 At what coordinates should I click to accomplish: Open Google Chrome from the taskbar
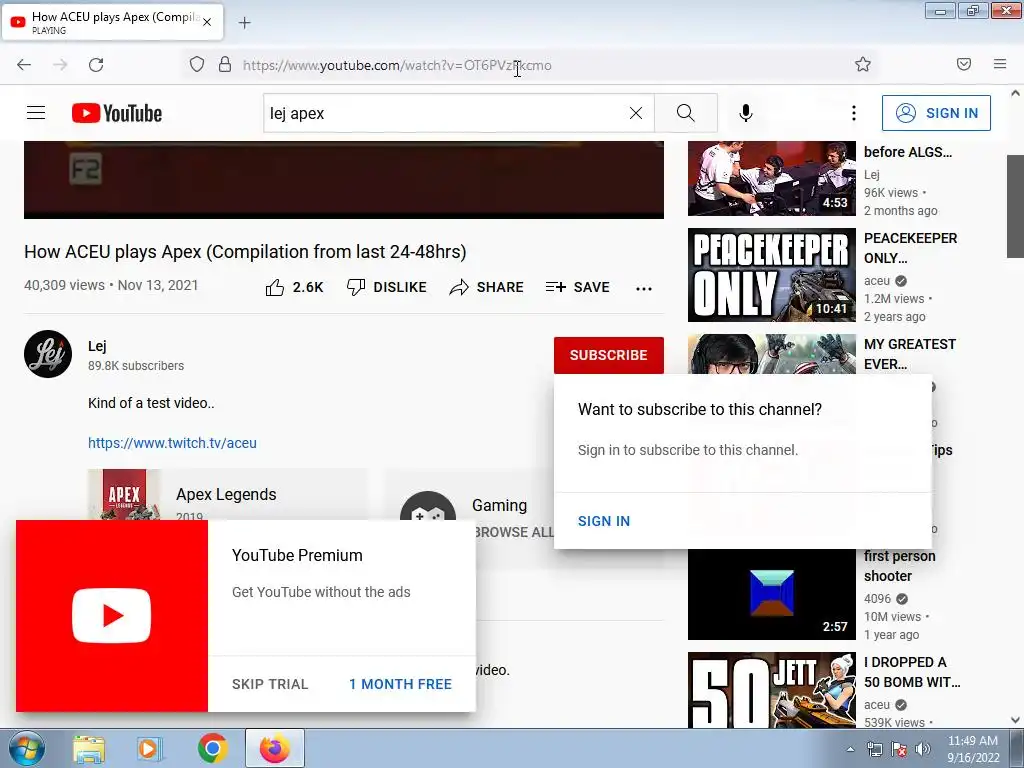coord(212,748)
